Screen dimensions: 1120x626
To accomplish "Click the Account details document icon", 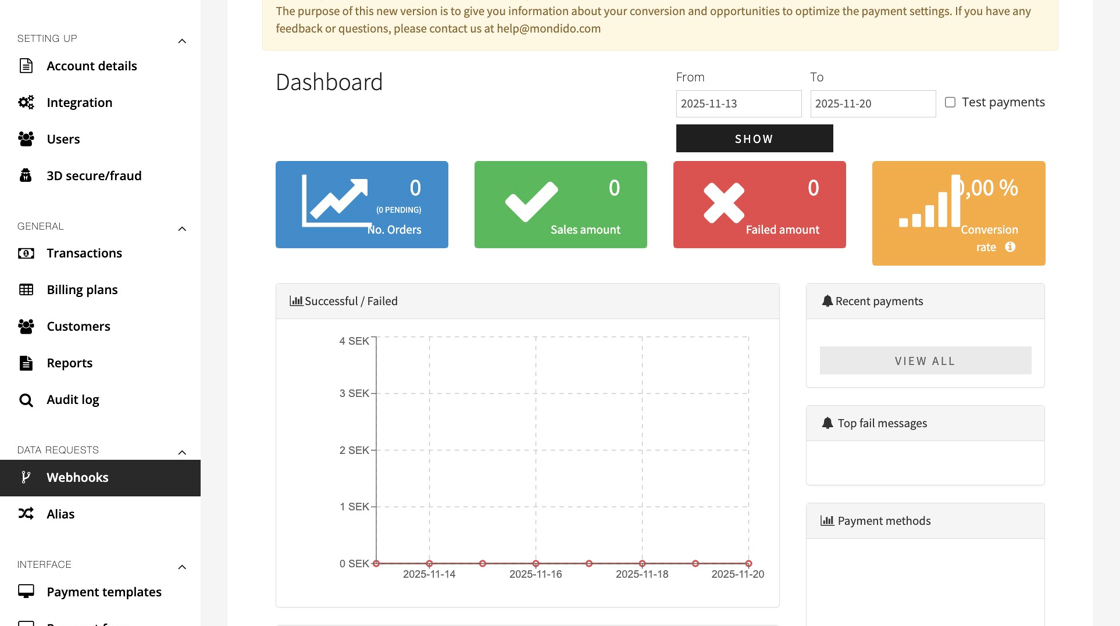I will (26, 66).
